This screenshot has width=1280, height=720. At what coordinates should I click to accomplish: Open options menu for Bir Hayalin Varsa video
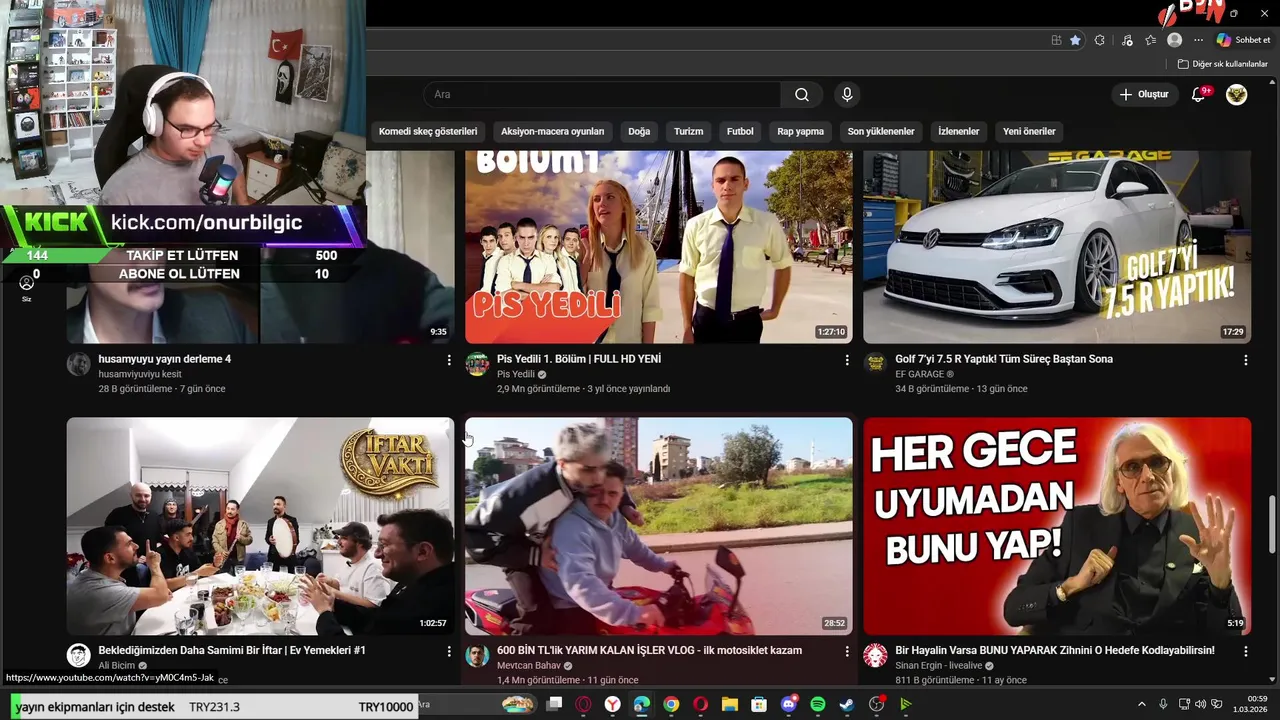1245,651
